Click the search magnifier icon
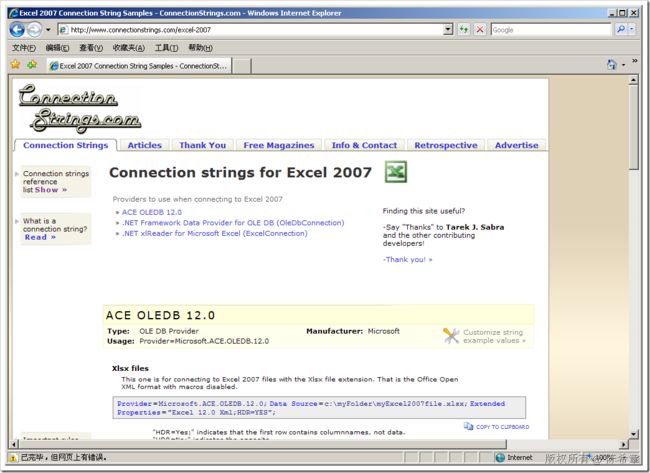This screenshot has height=473, width=650. (621, 29)
